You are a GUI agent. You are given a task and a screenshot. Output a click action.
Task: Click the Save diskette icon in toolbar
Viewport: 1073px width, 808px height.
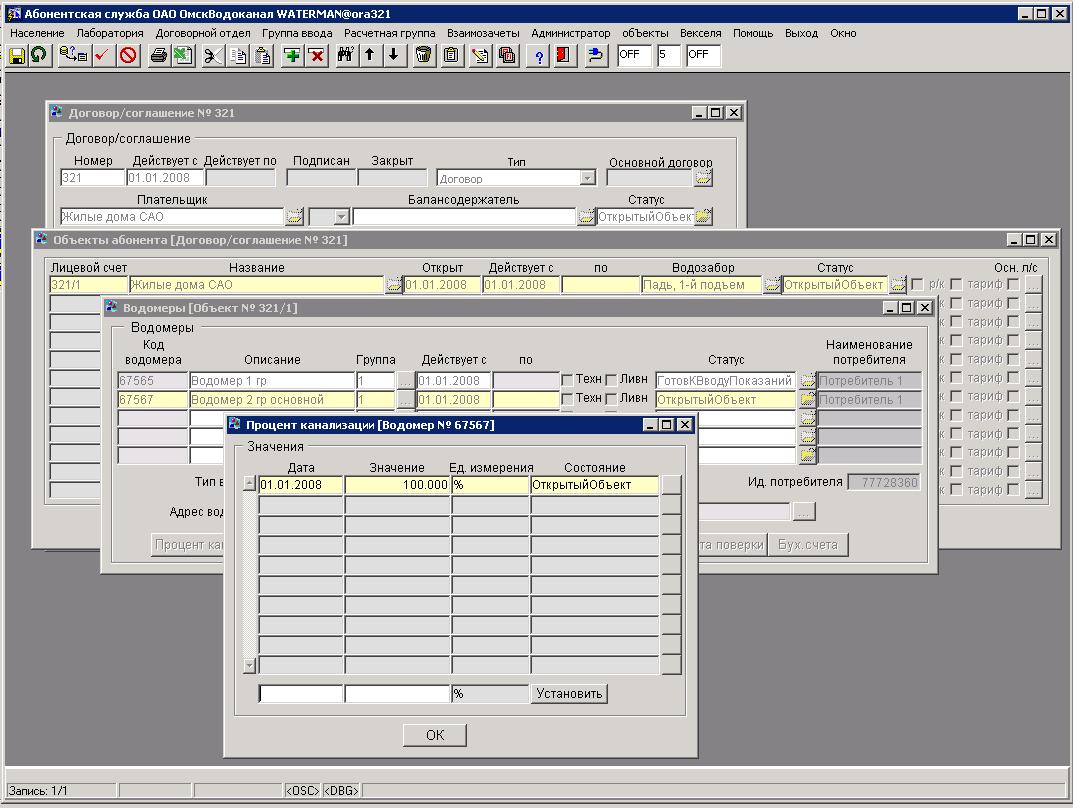click(x=17, y=55)
